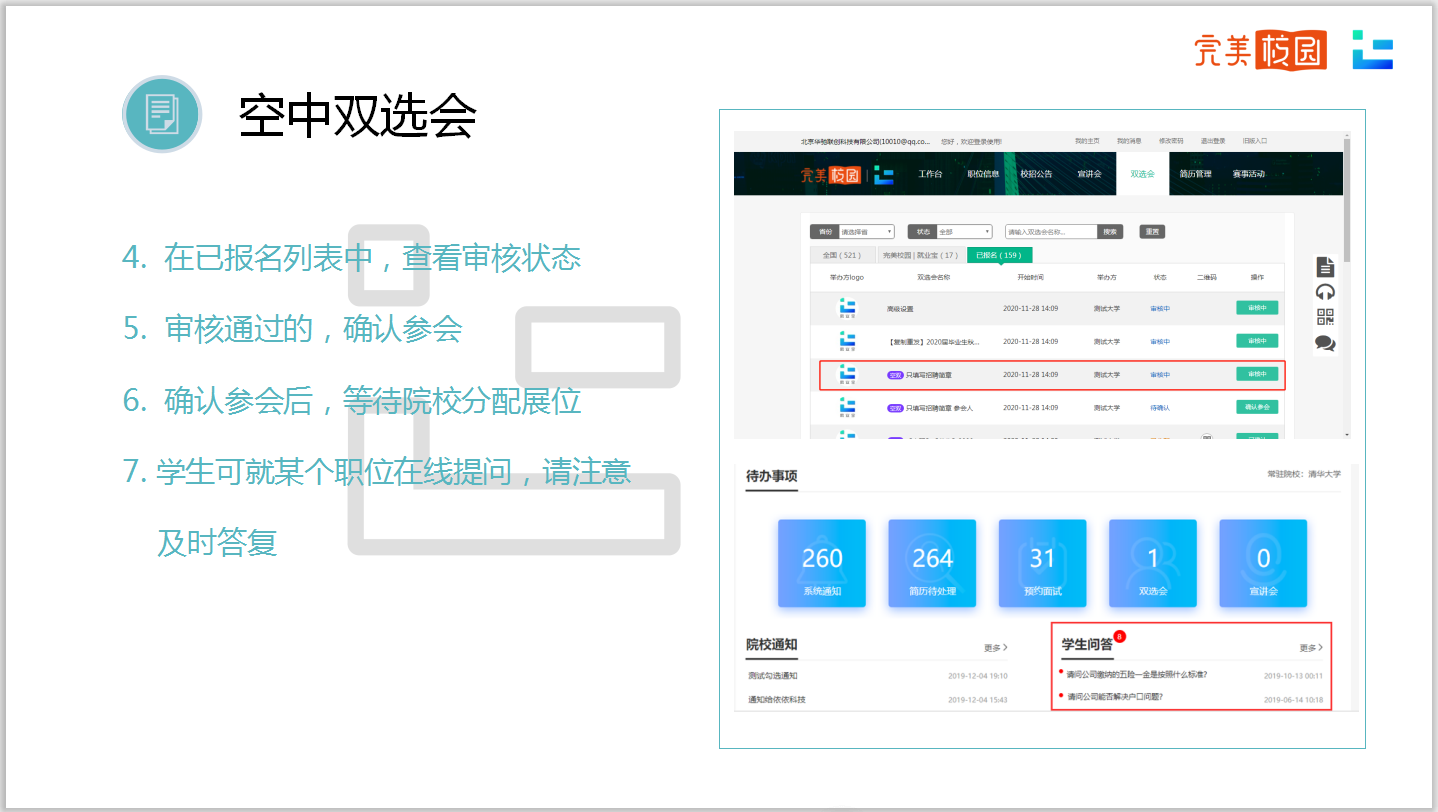Open the 系统通知 tile showing 260
1438x812 pixels.
pyautogui.click(x=822, y=564)
